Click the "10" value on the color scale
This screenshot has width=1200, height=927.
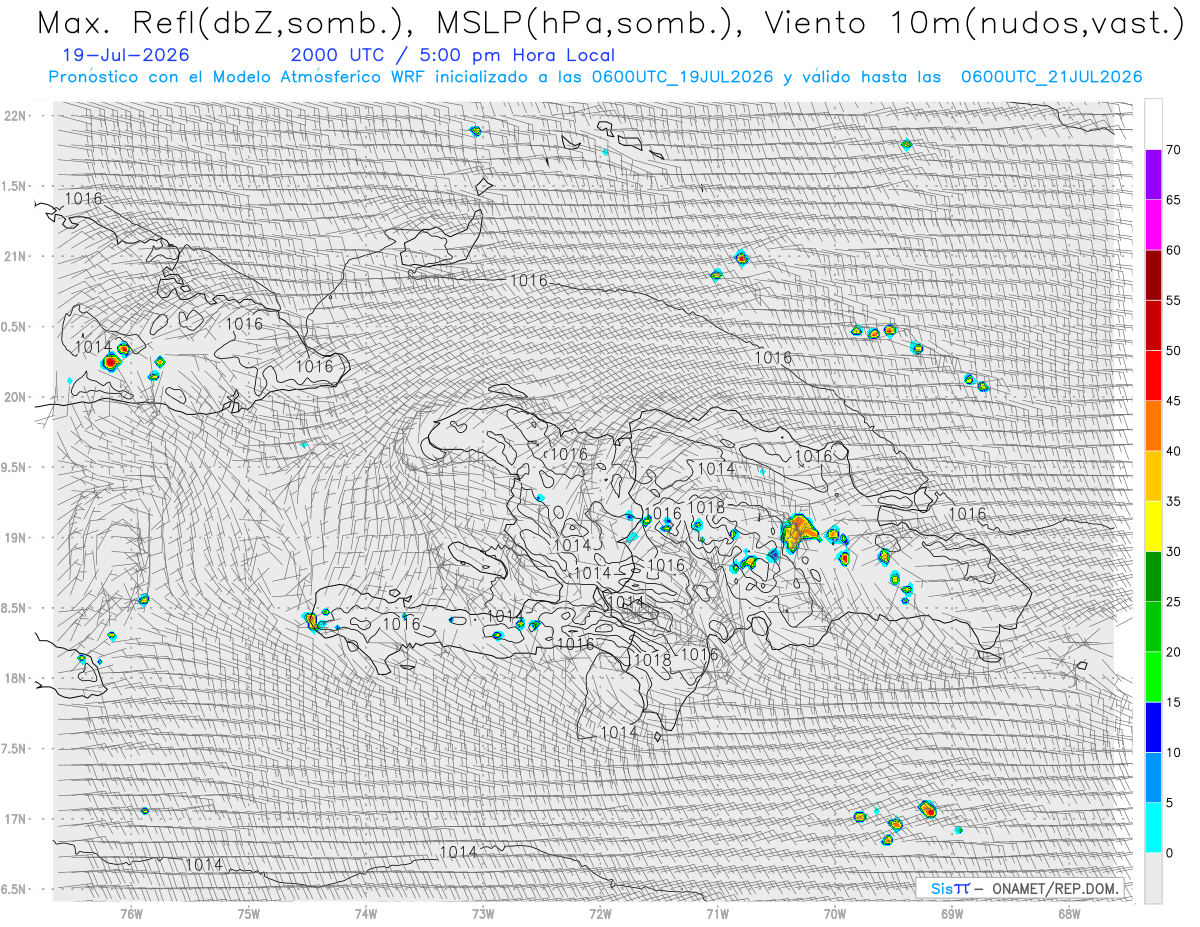point(1175,752)
